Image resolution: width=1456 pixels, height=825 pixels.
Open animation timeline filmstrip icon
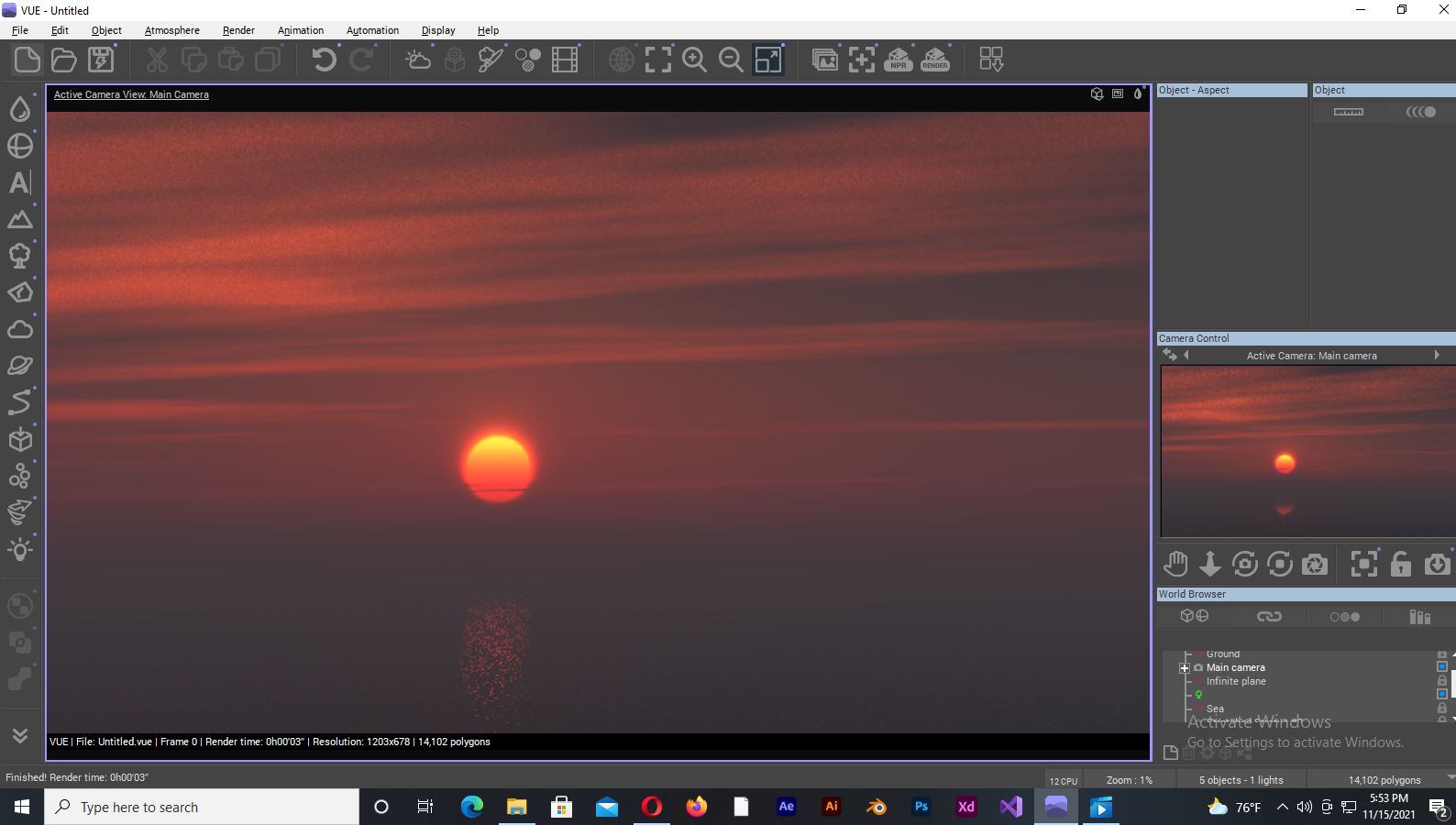pyautogui.click(x=565, y=60)
